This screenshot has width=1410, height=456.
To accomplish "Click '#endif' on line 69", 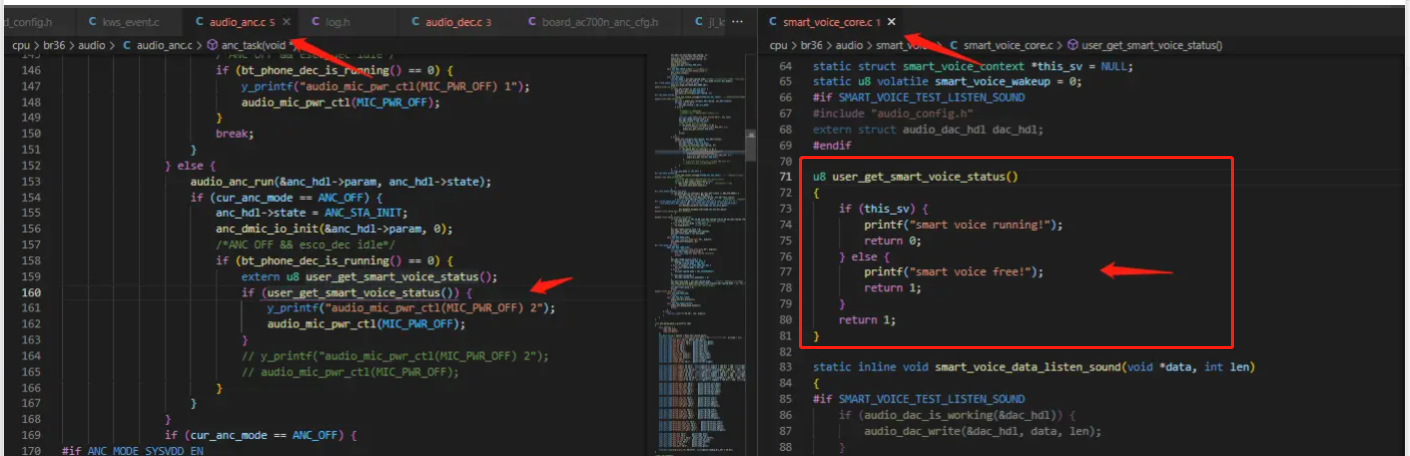I will (832, 145).
